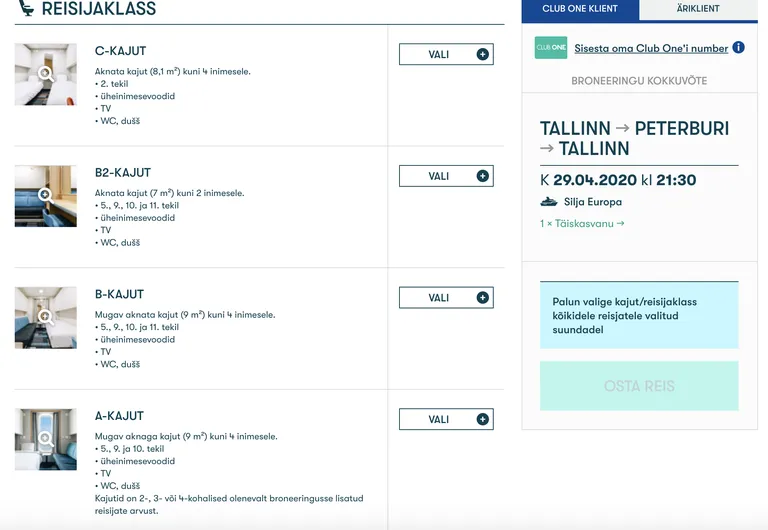Expand the 1 × Täiskasvanu passenger link
Image resolution: width=768 pixels, height=530 pixels.
[x=582, y=223]
